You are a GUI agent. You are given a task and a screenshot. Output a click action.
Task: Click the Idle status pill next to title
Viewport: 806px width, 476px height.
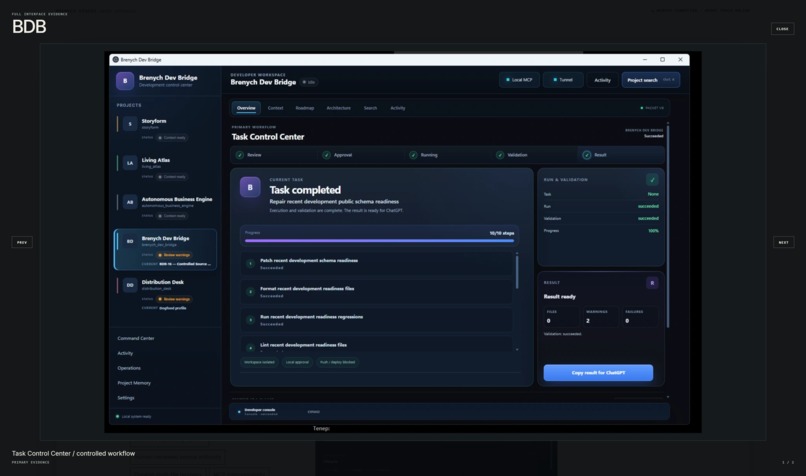309,82
